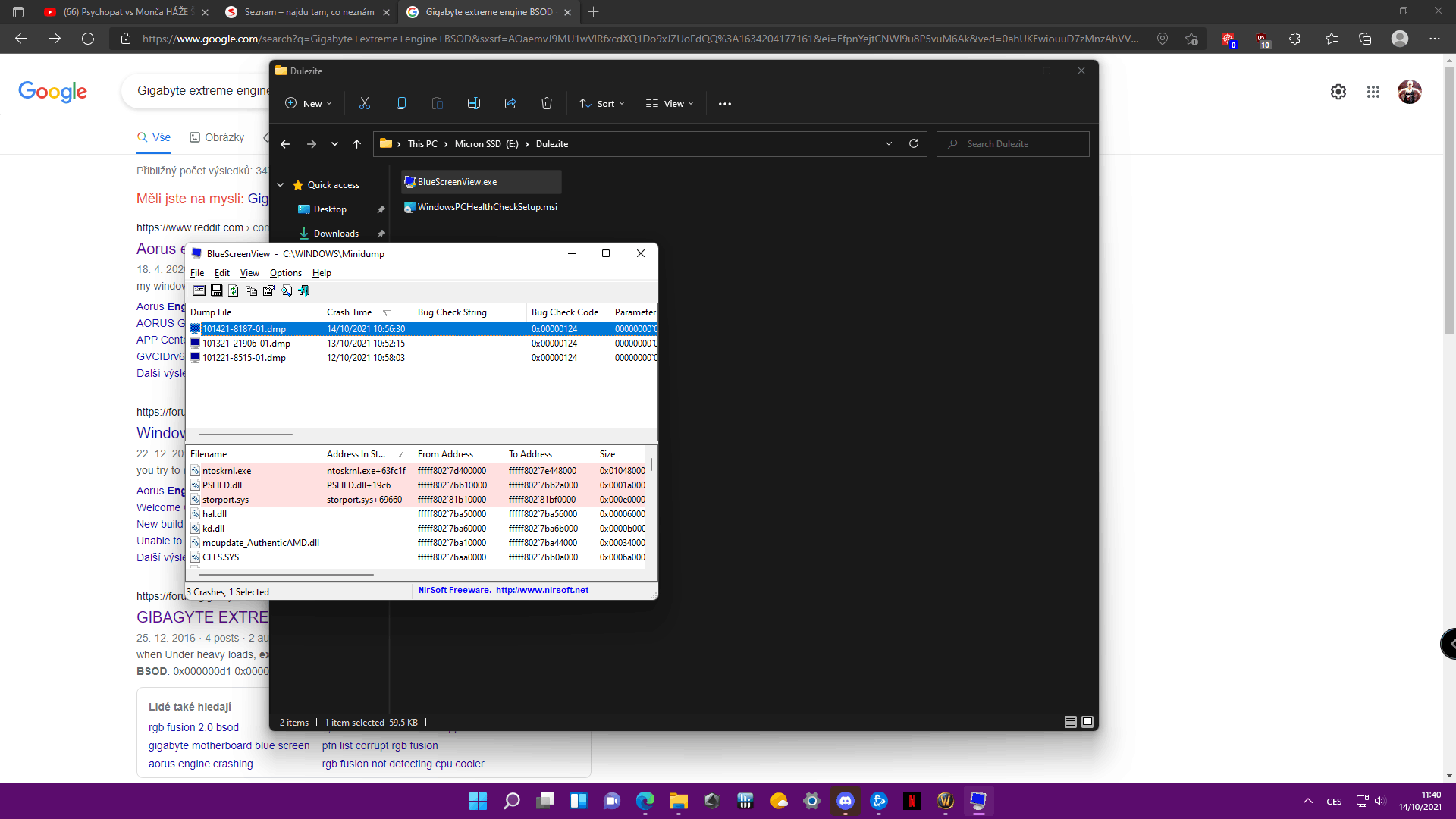Click the Refresh icon in the BlueScreenView toolbar
This screenshot has height=819, width=1456.
[x=234, y=290]
